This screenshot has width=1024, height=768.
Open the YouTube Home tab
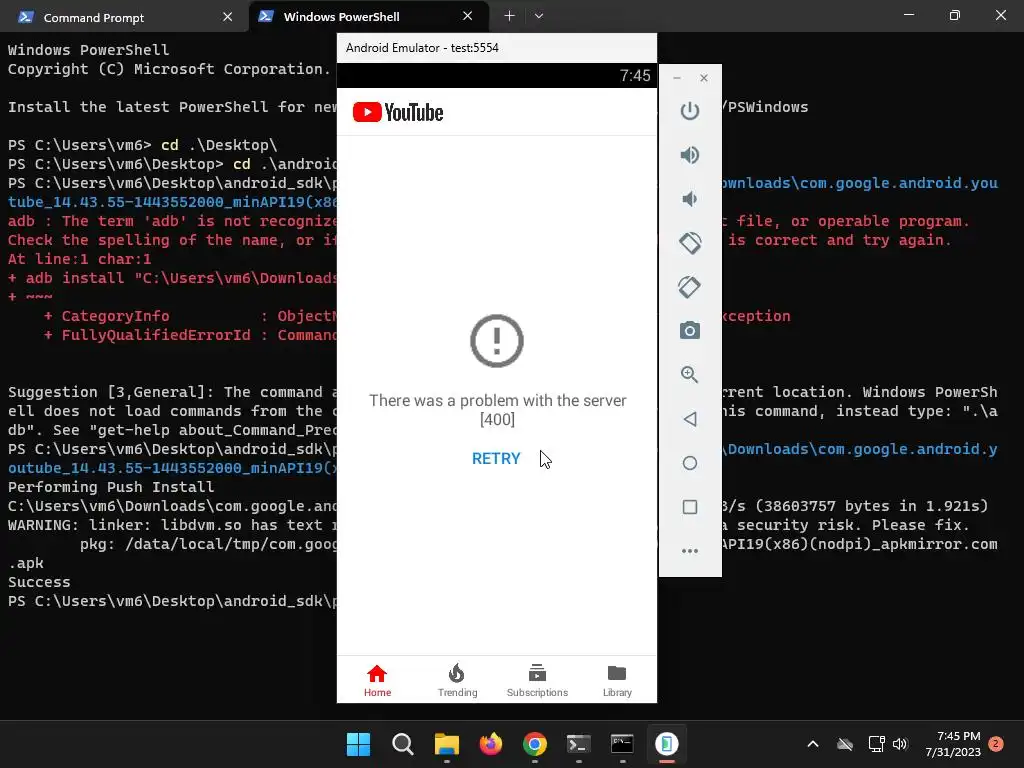[x=377, y=680]
